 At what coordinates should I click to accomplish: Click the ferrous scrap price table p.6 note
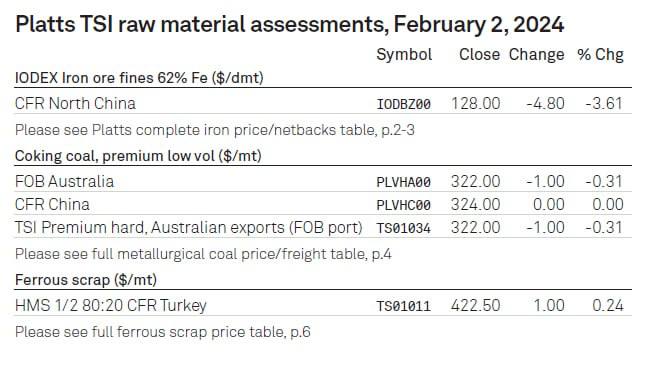[x=163, y=332]
